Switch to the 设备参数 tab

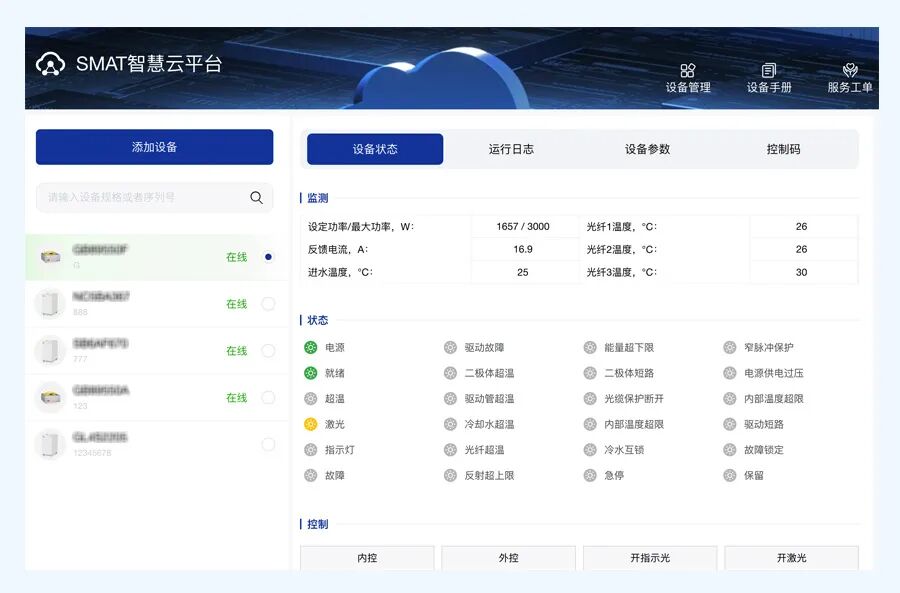coord(649,147)
